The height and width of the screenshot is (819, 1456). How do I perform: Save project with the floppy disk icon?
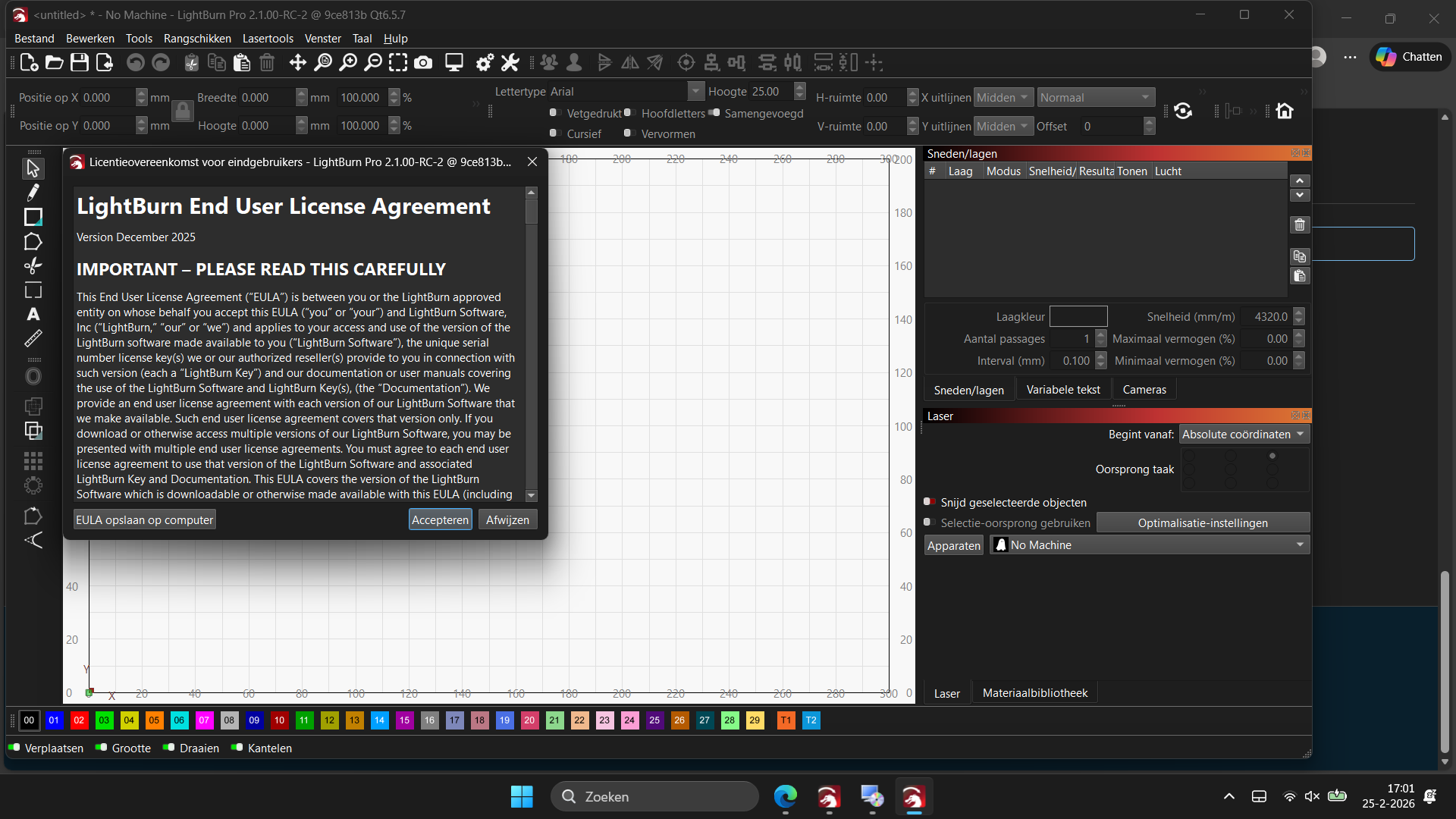(79, 63)
